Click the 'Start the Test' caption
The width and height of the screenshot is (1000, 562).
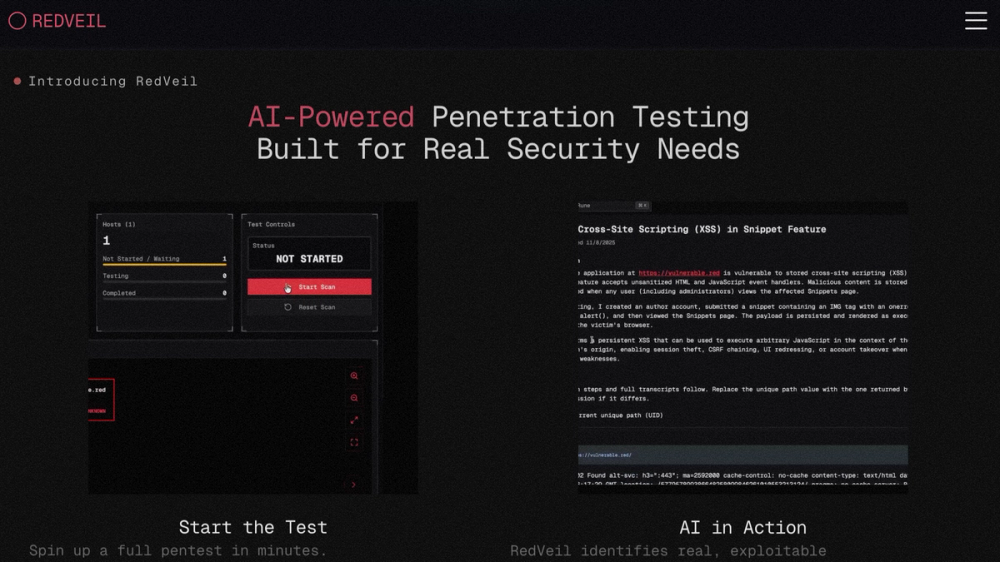(253, 527)
